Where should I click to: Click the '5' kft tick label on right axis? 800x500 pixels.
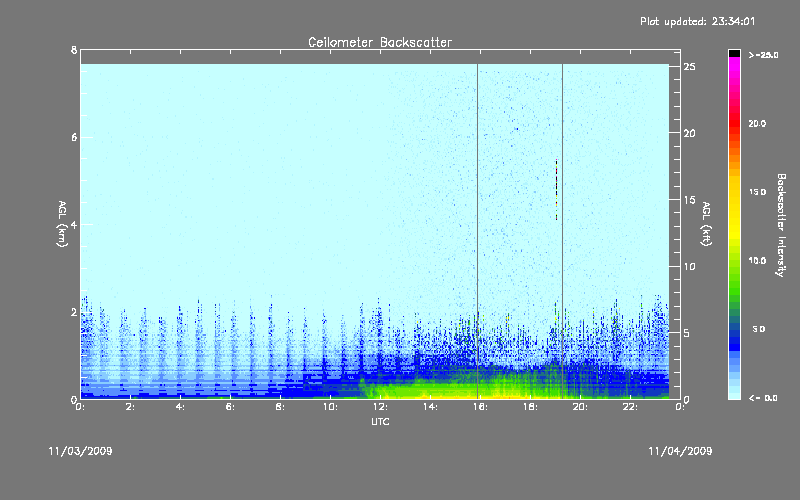click(x=687, y=333)
